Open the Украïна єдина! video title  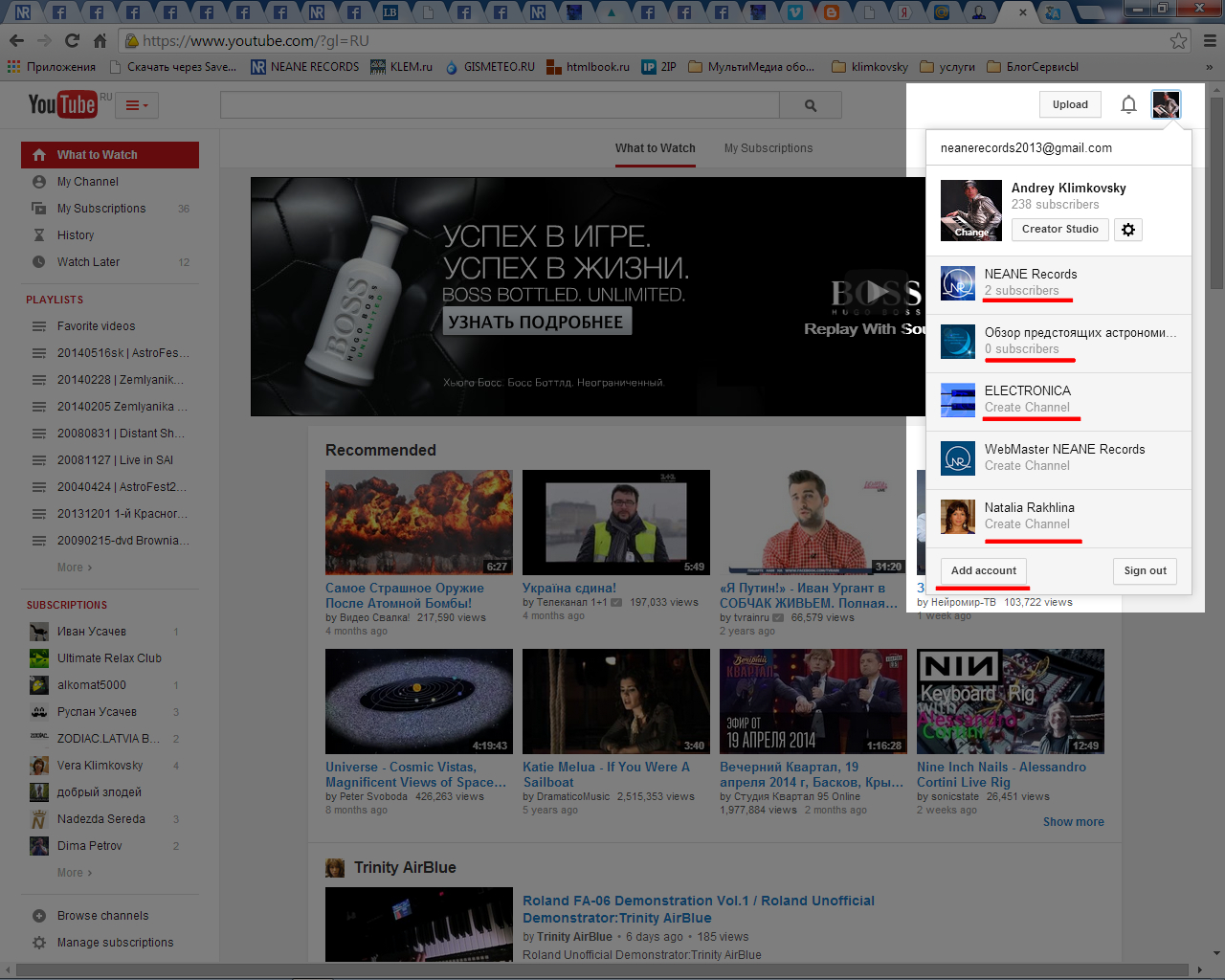click(x=569, y=588)
